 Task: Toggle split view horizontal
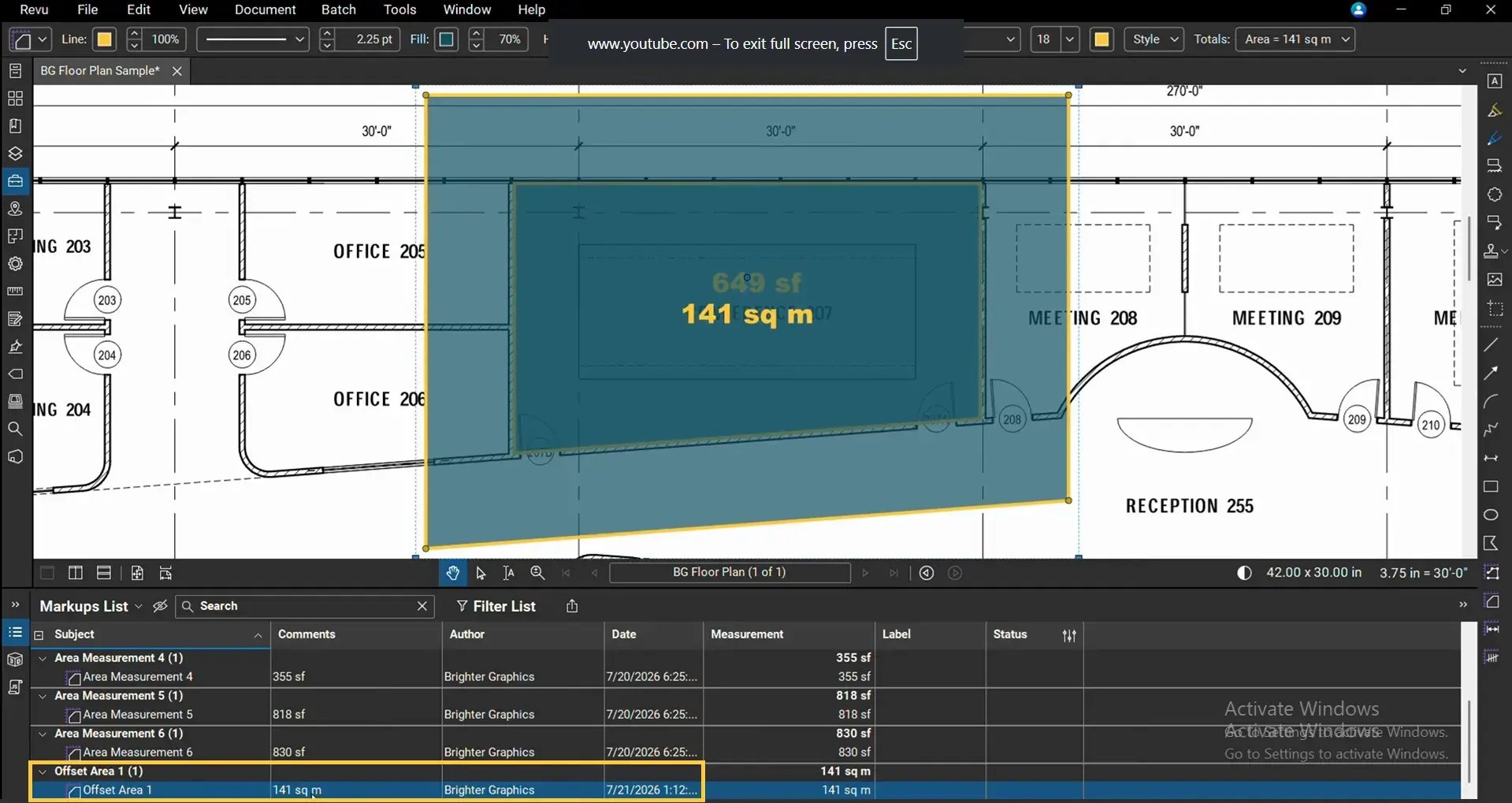click(104, 573)
